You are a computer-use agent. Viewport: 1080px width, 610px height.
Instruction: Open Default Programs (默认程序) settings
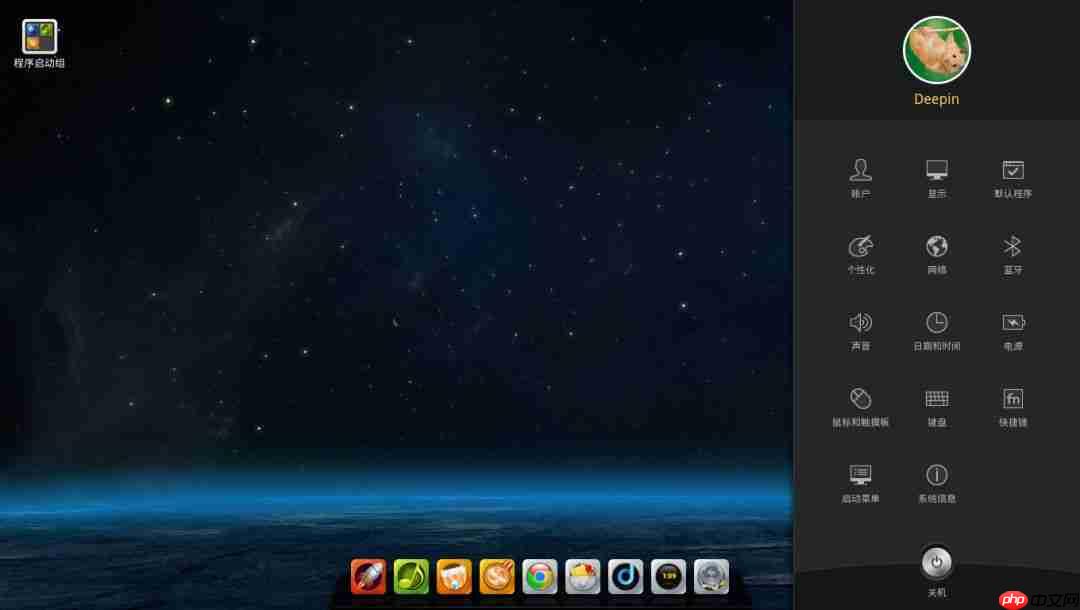tap(1012, 177)
